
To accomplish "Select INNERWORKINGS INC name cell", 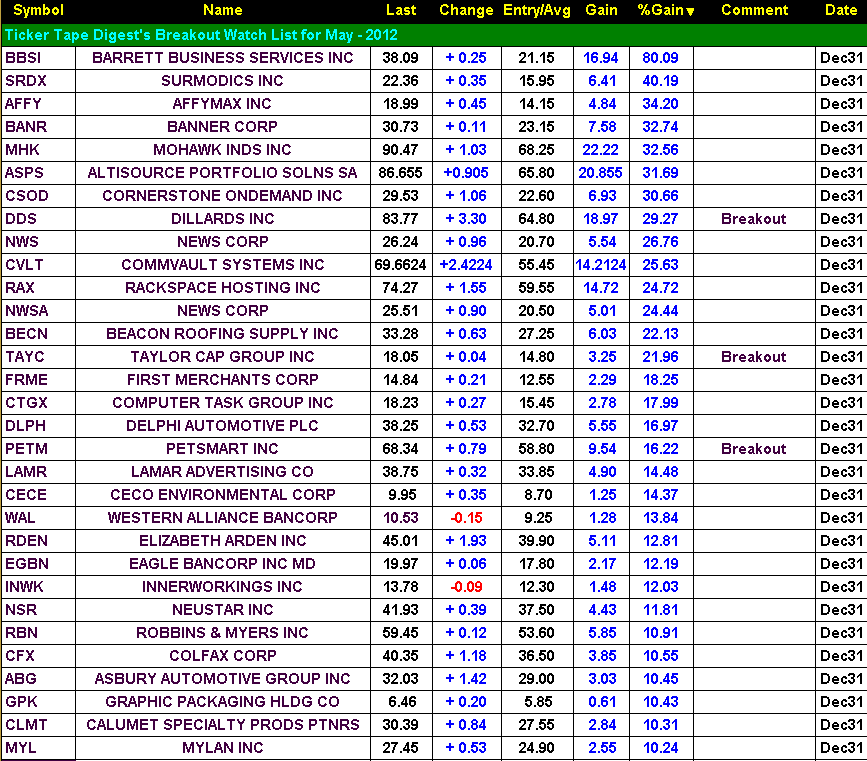I will [222, 587].
